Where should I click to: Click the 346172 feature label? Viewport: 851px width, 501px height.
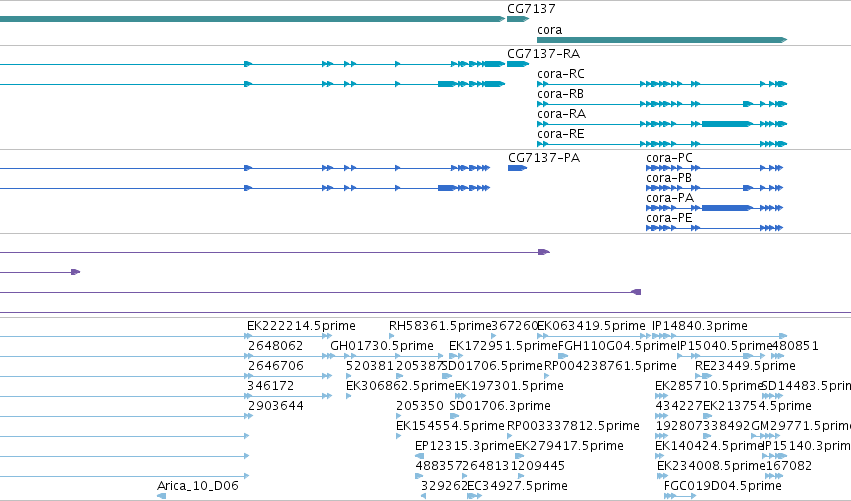pos(270,386)
